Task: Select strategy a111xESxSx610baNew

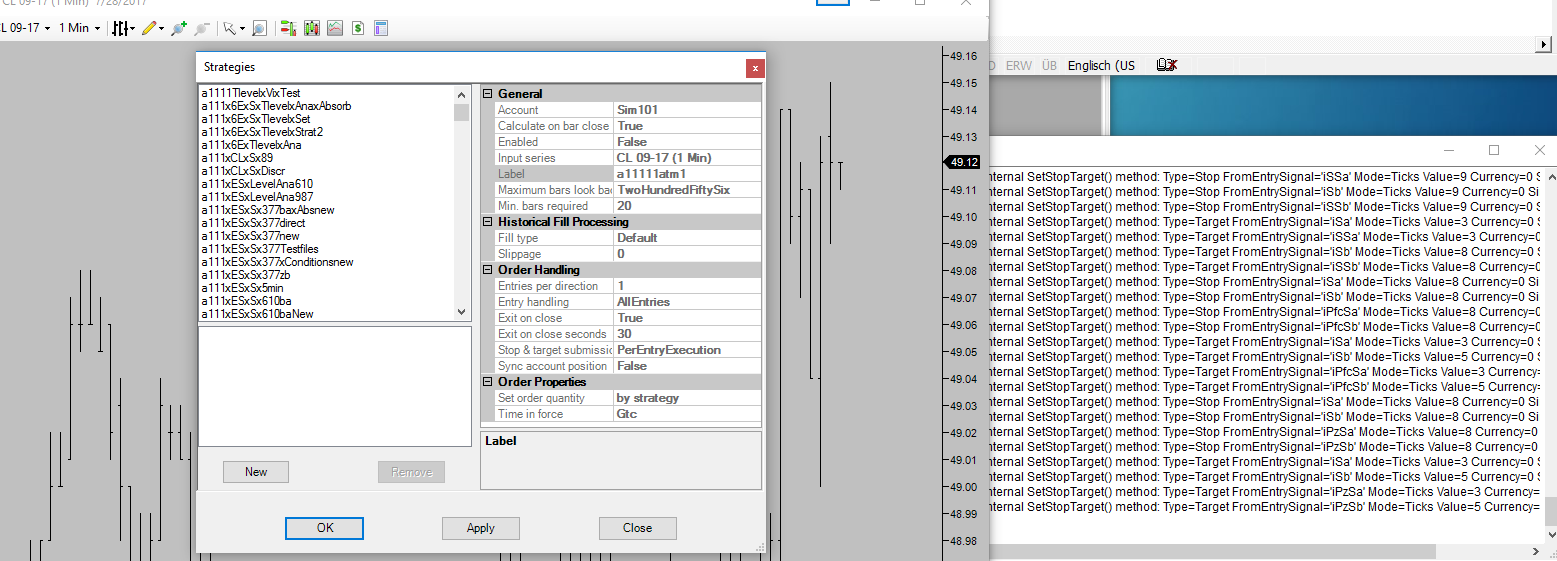Action: (258, 314)
